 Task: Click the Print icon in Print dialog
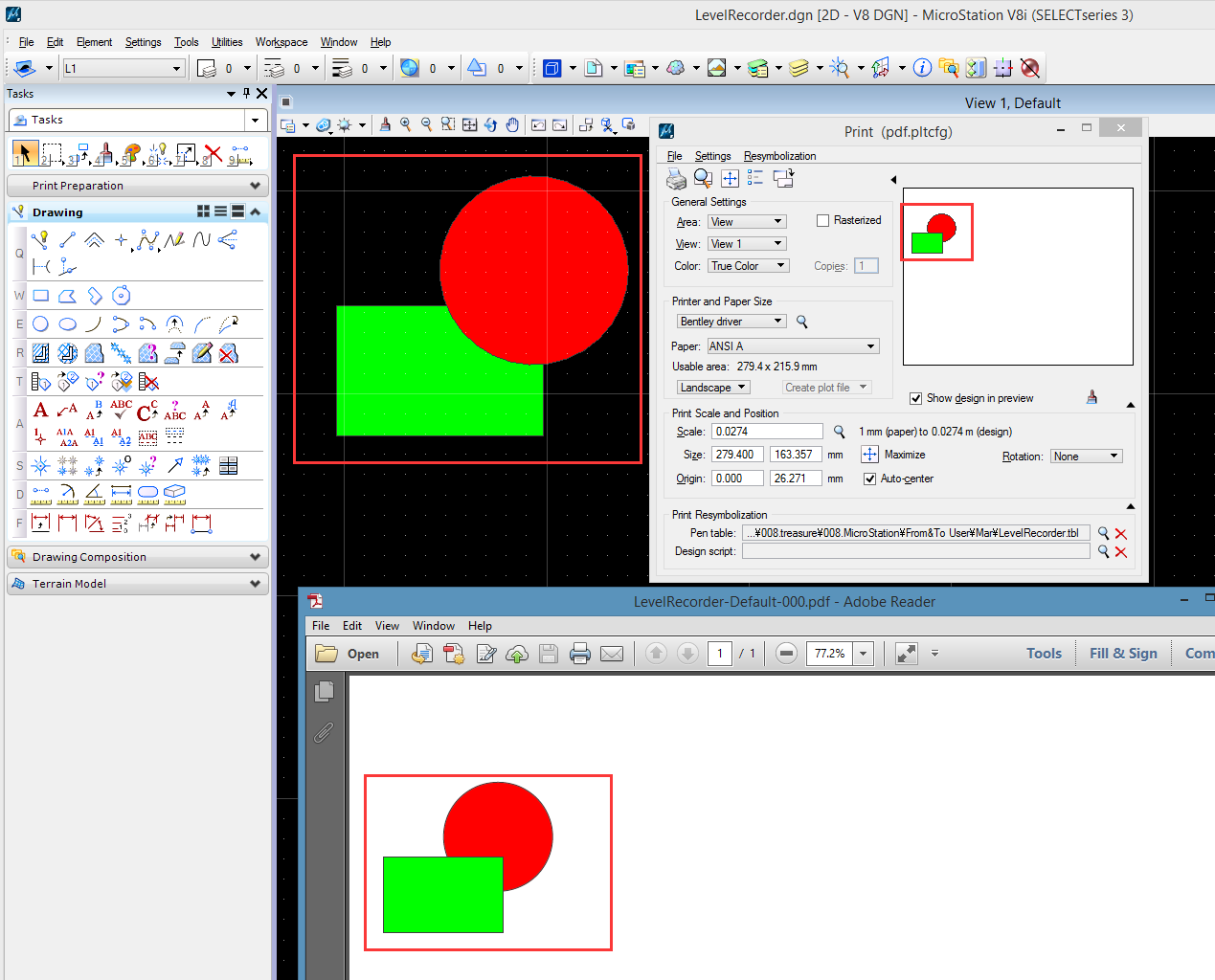point(676,179)
